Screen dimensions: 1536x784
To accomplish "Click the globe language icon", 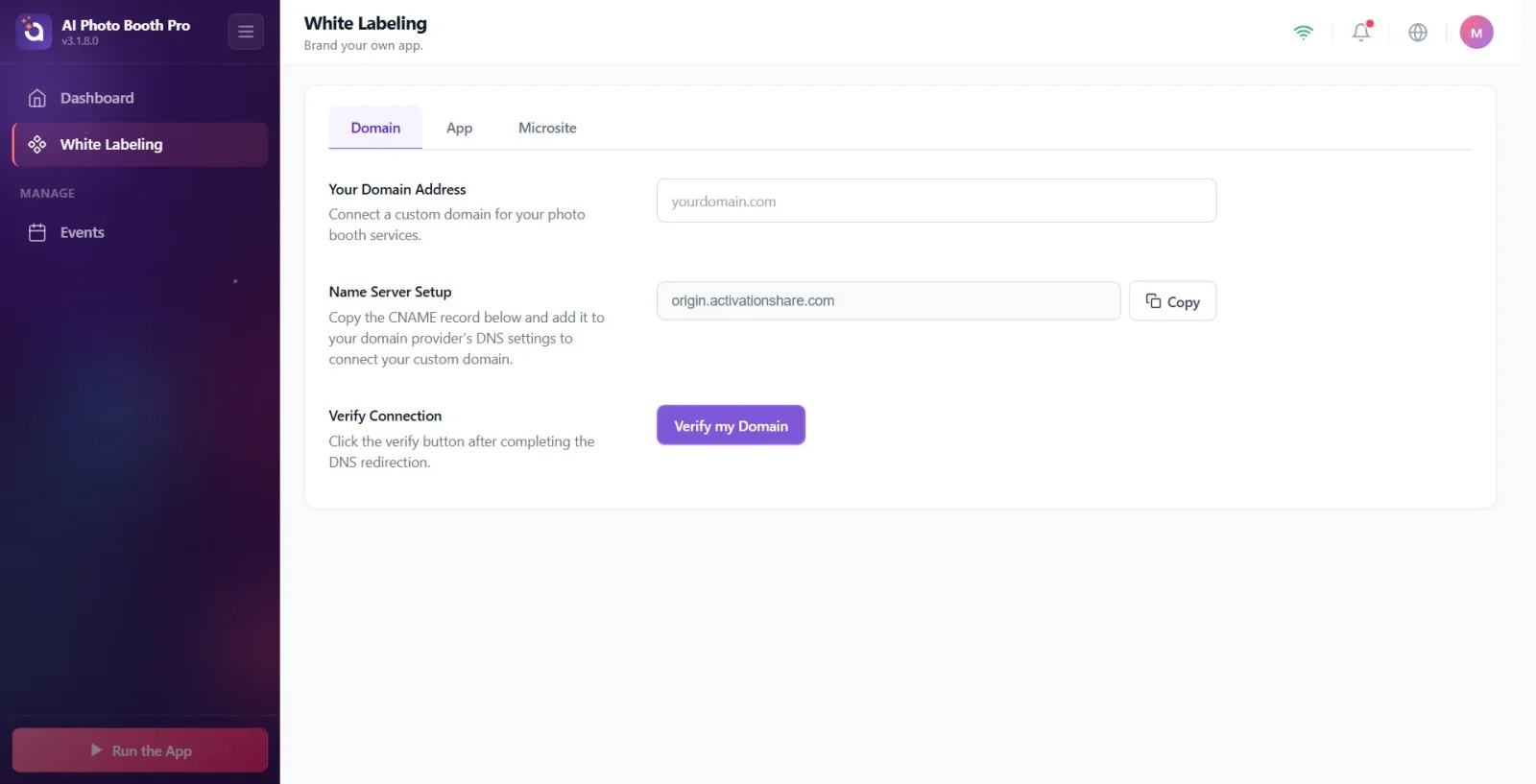I will pos(1418,32).
